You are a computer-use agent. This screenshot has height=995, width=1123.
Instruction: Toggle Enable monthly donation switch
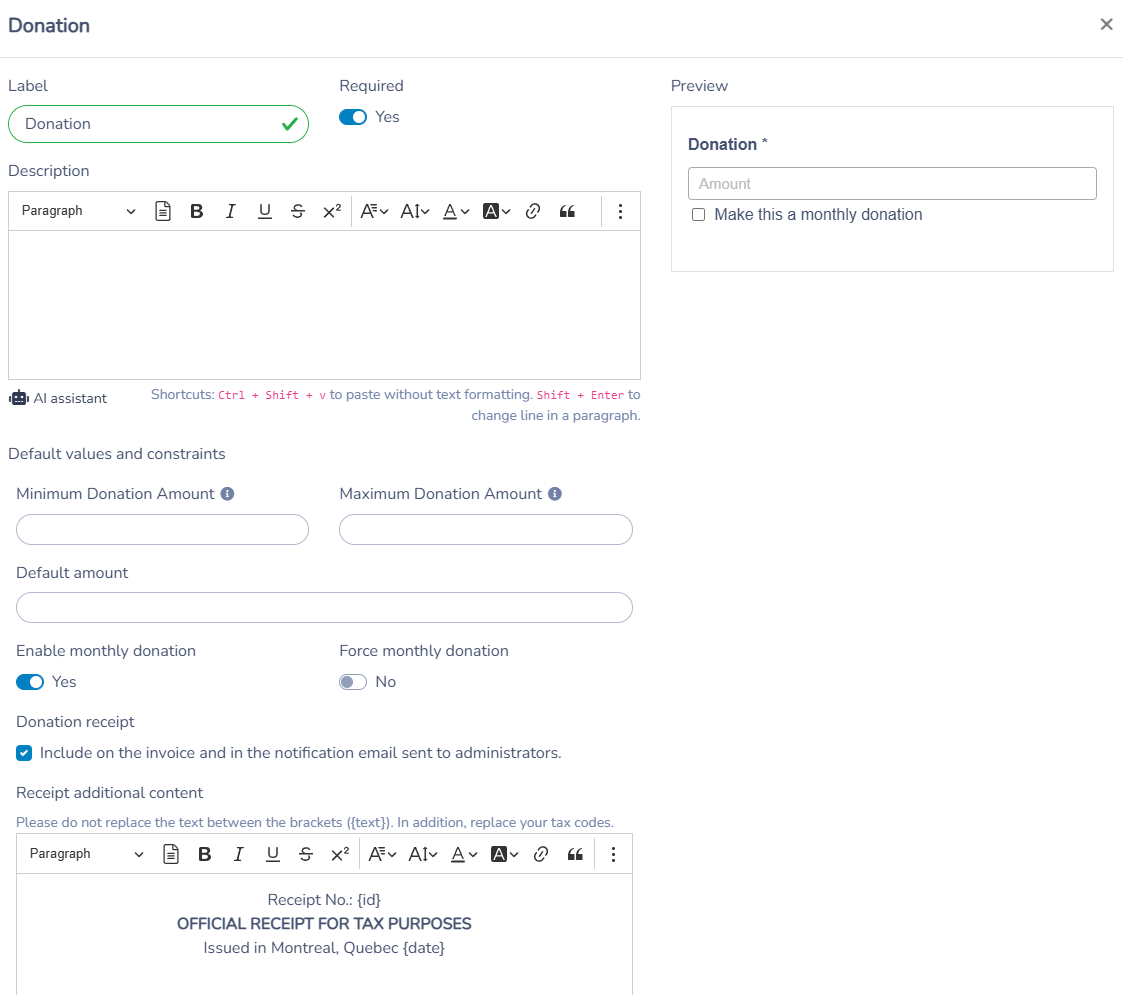[x=30, y=682]
